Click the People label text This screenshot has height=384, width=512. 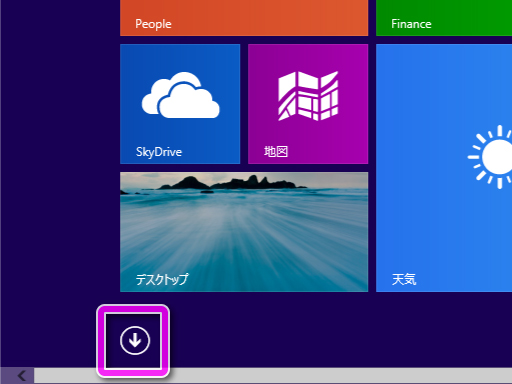[x=153, y=24]
